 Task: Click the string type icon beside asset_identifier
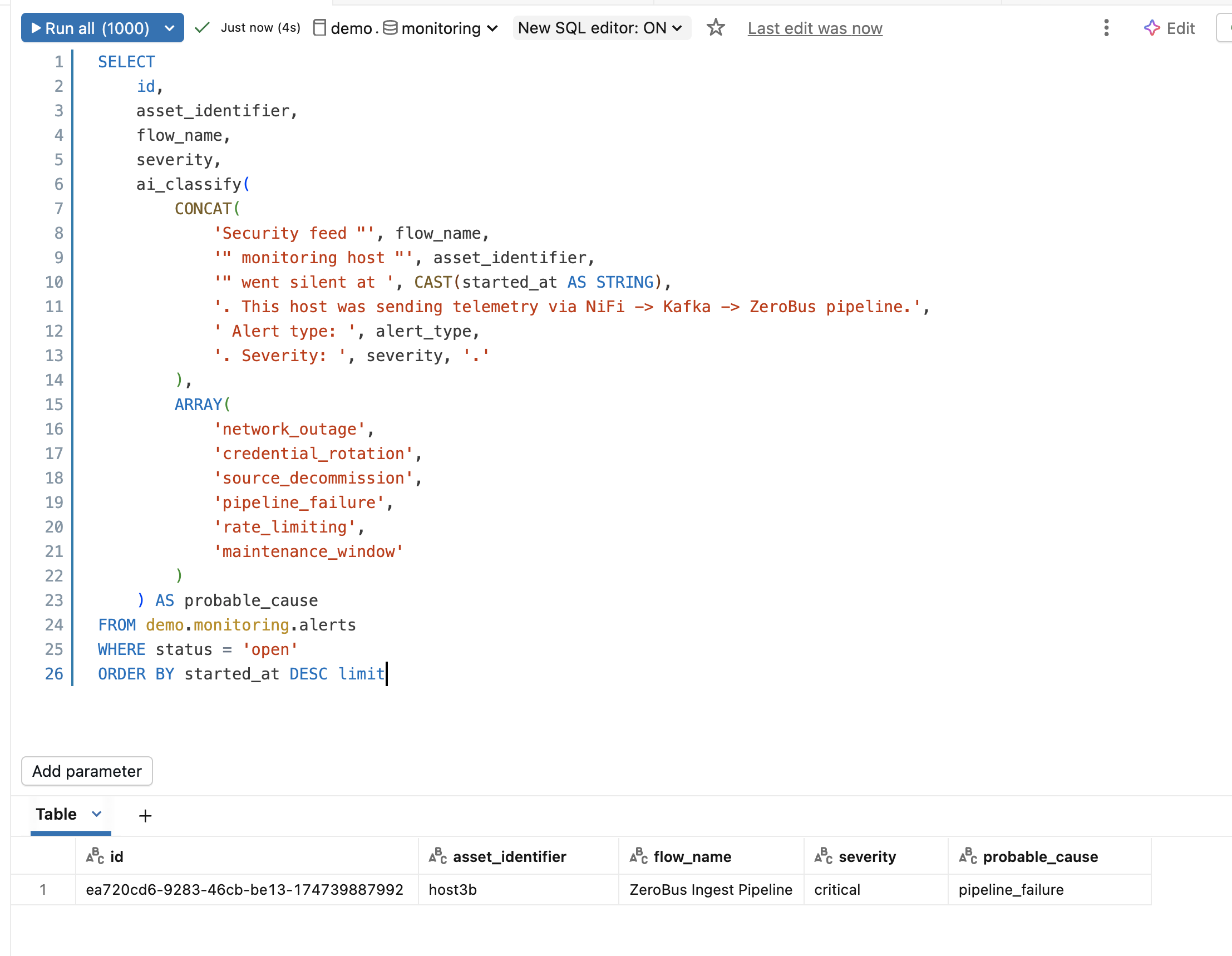coord(438,856)
